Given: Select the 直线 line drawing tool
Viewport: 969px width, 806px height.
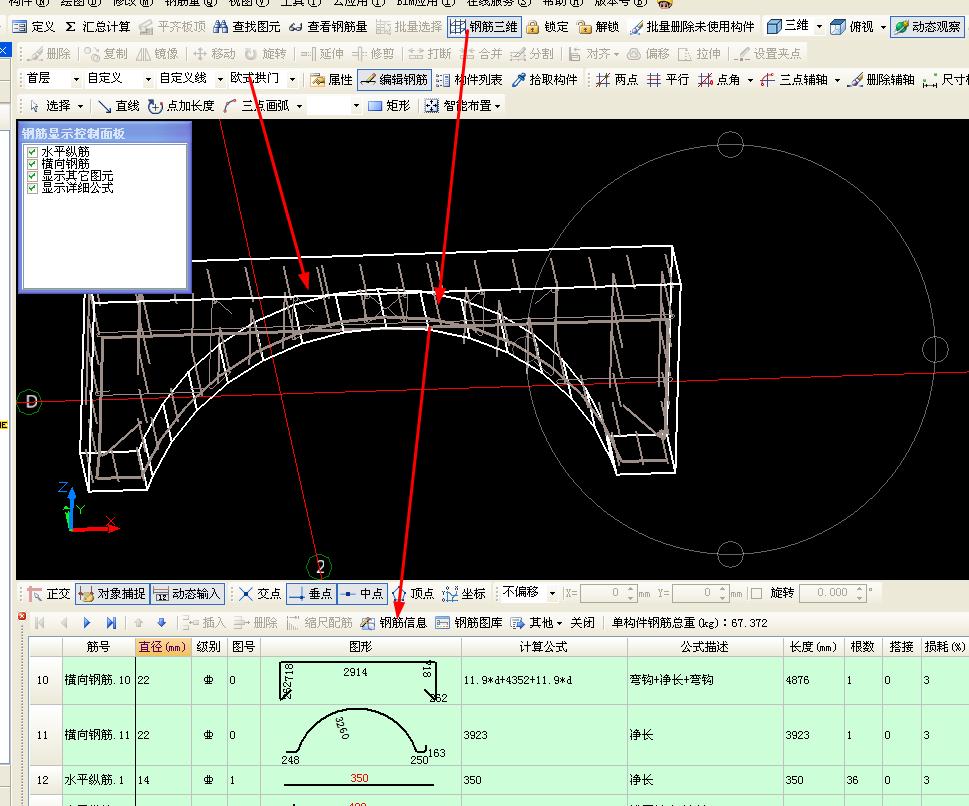Looking at the screenshot, I should (x=119, y=106).
